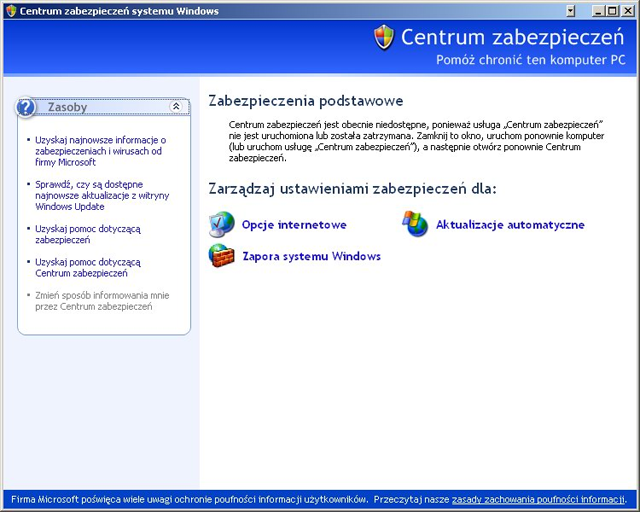Click the Opcje internetowe globe icon
The width and height of the screenshot is (640, 512).
click(x=221, y=225)
